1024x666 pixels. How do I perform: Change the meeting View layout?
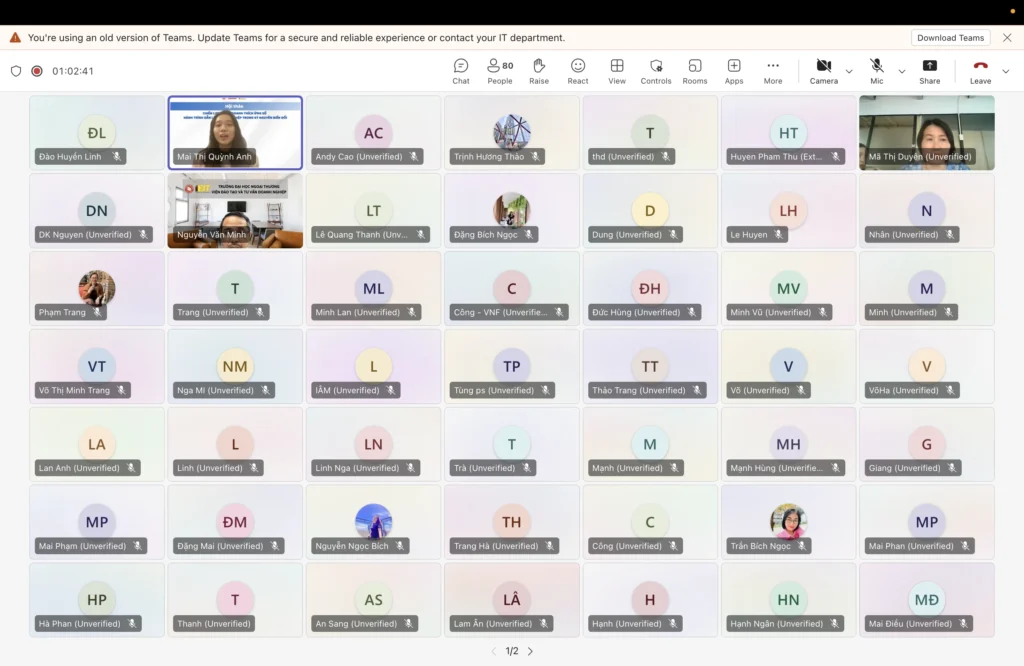coord(617,71)
